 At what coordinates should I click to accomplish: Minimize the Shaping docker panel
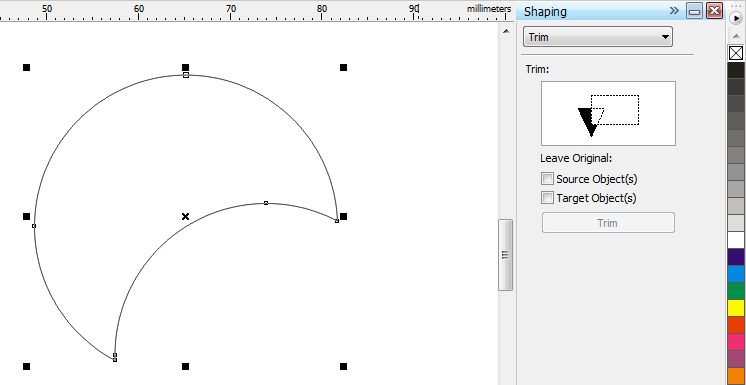pos(694,11)
